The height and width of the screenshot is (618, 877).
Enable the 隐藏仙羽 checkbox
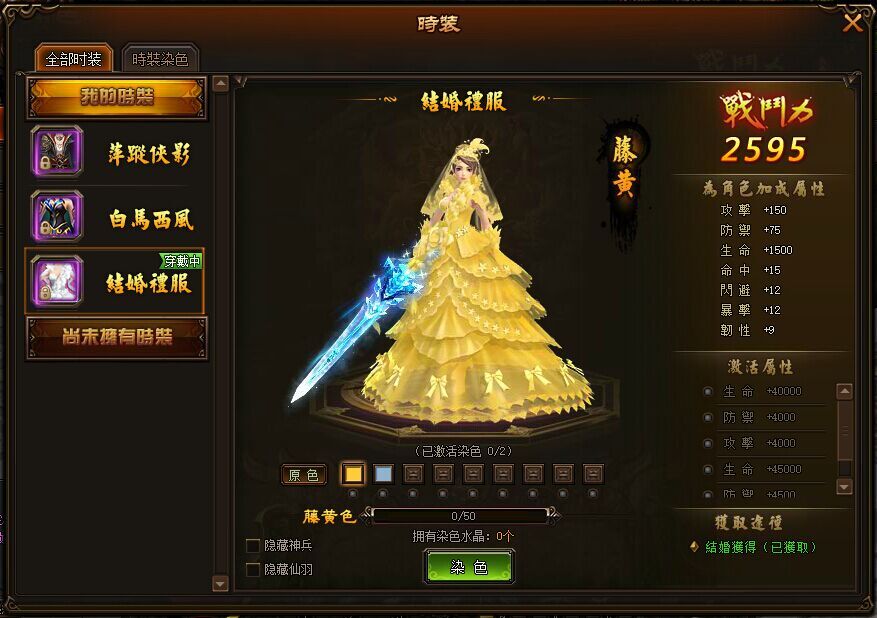coord(253,569)
